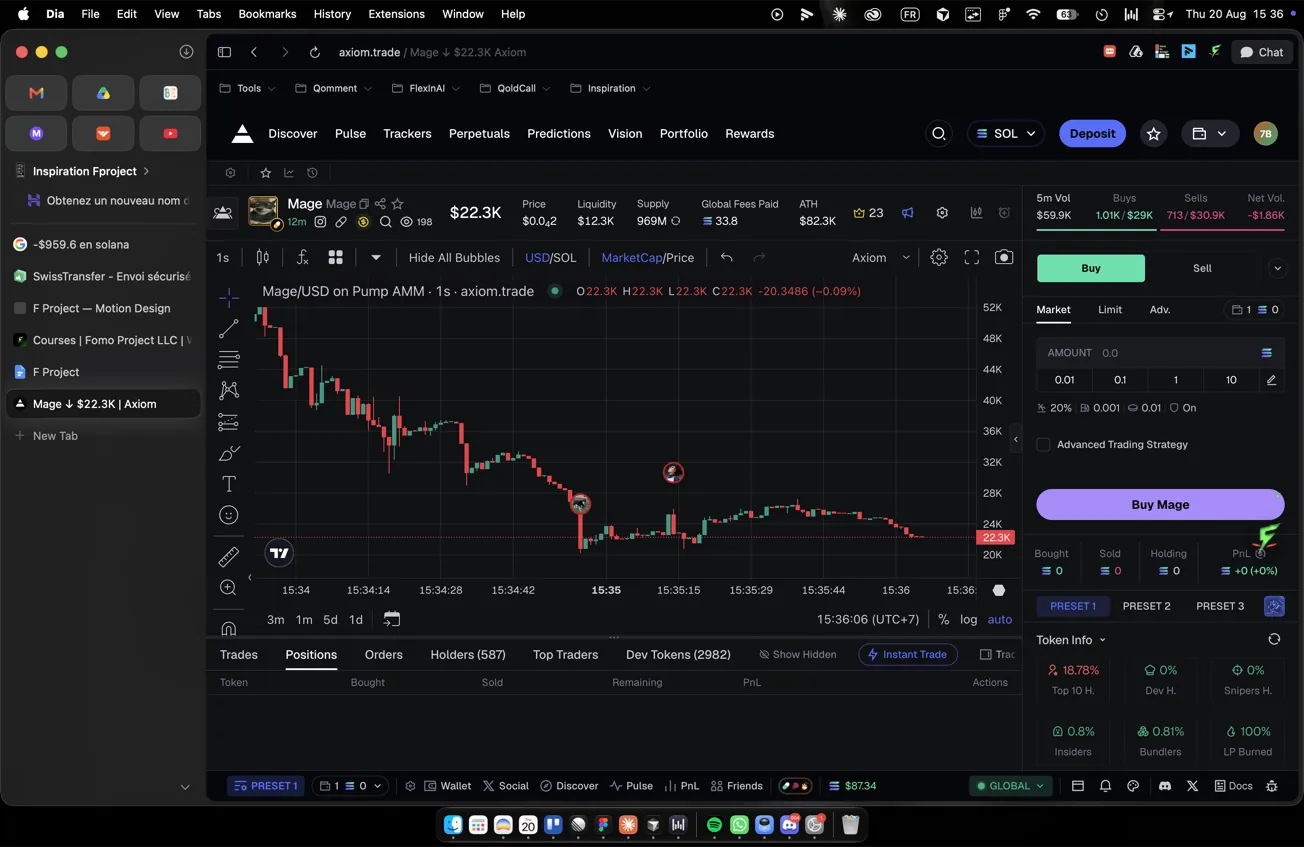Select the zoom-in magnifier tool
The width and height of the screenshot is (1304, 847).
pos(228,588)
